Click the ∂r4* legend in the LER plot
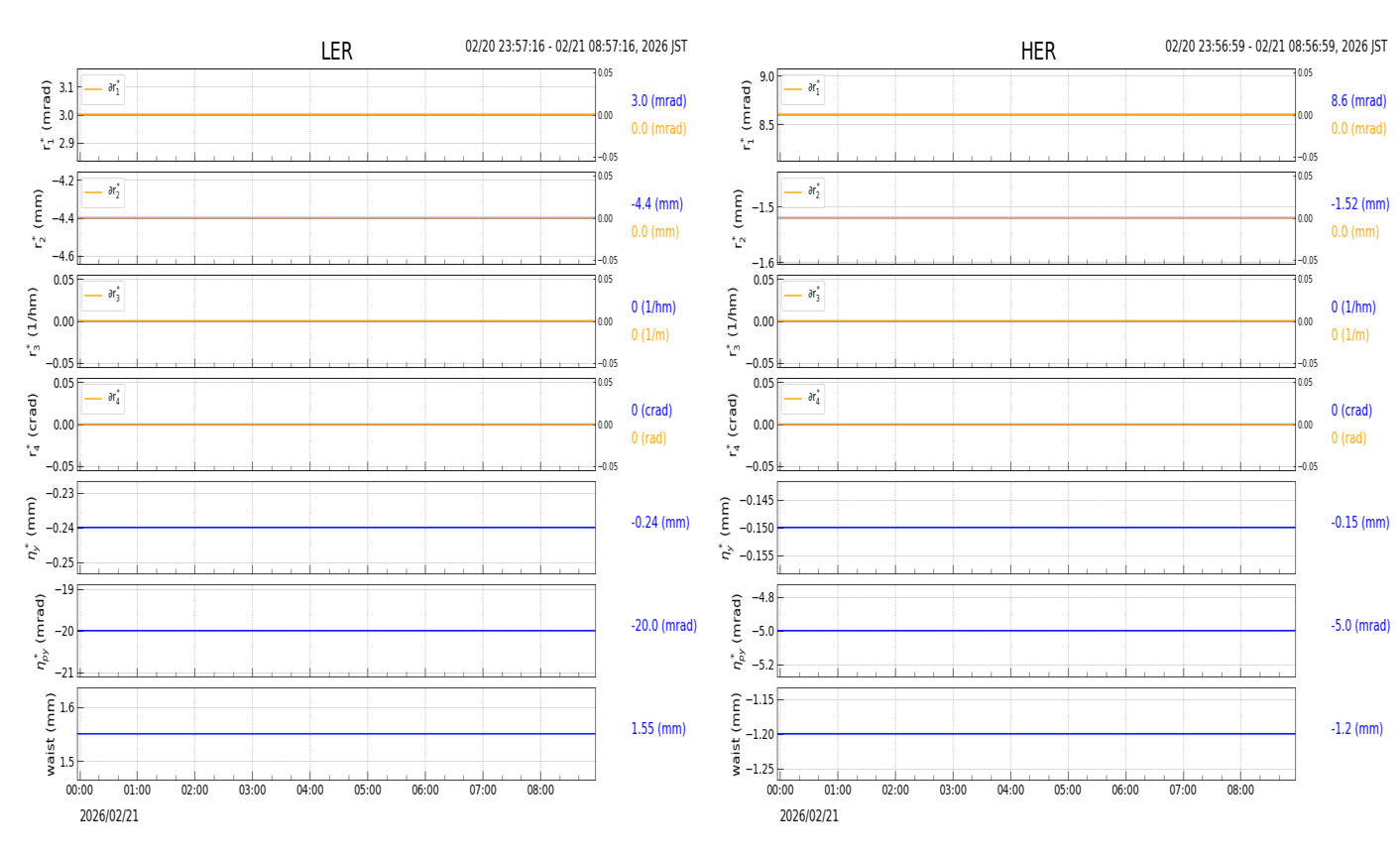Image resolution: width=1400 pixels, height=857 pixels. tap(103, 399)
